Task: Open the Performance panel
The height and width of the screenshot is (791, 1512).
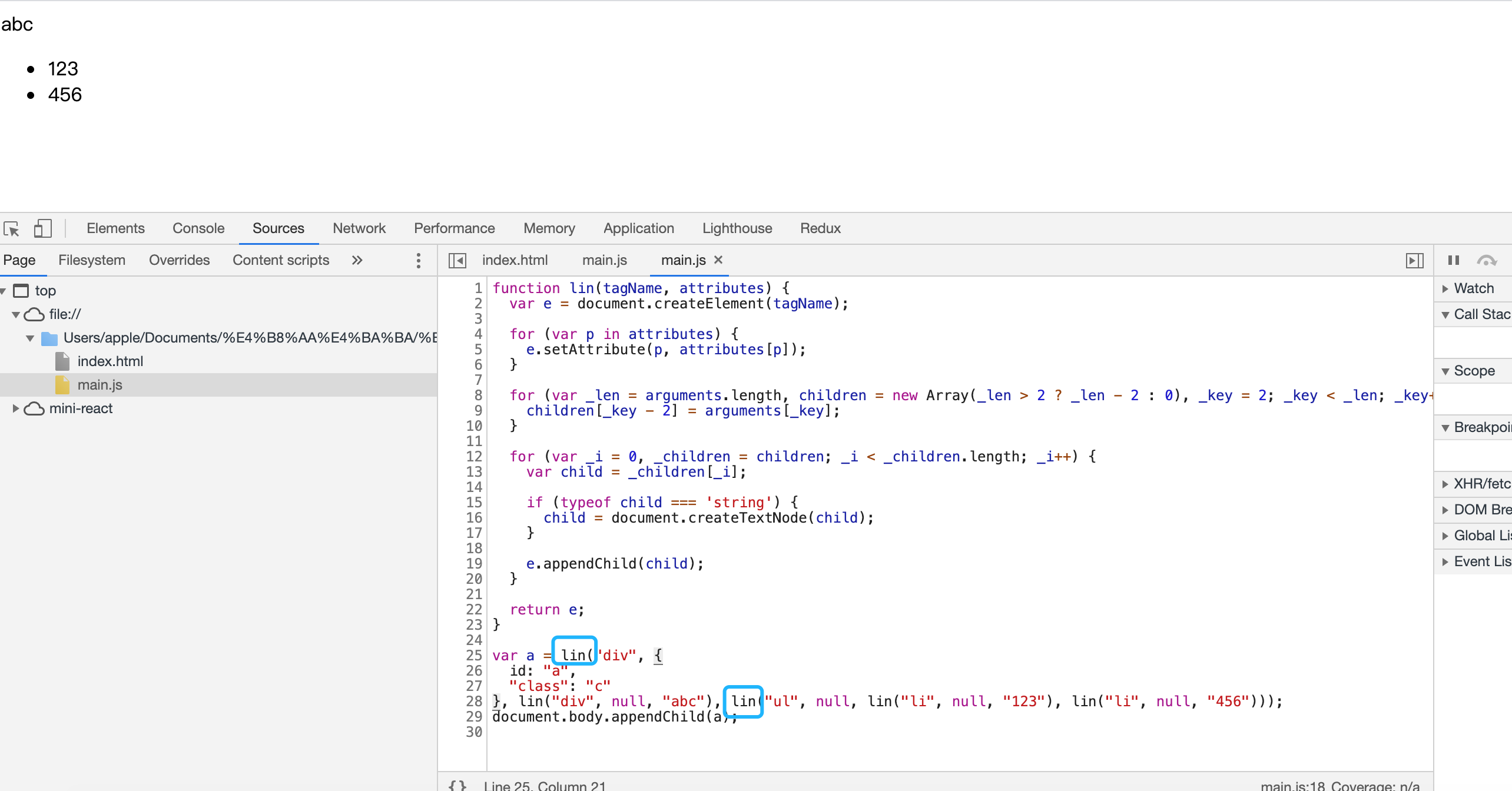Action: 454,228
